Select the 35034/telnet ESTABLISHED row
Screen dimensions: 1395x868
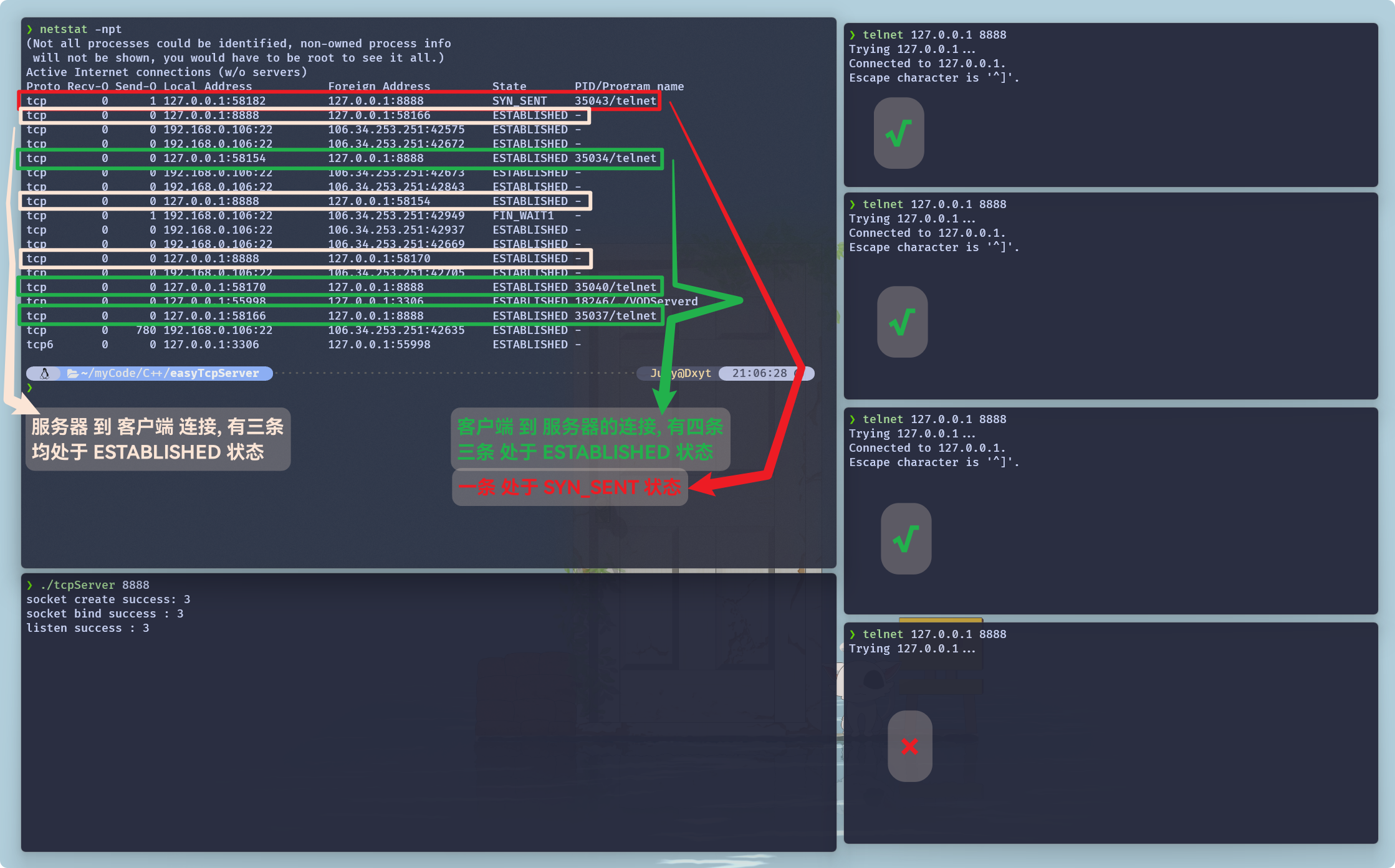(340, 158)
